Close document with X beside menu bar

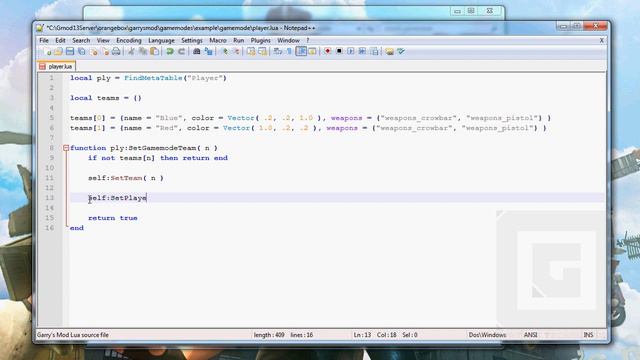[x=601, y=40]
